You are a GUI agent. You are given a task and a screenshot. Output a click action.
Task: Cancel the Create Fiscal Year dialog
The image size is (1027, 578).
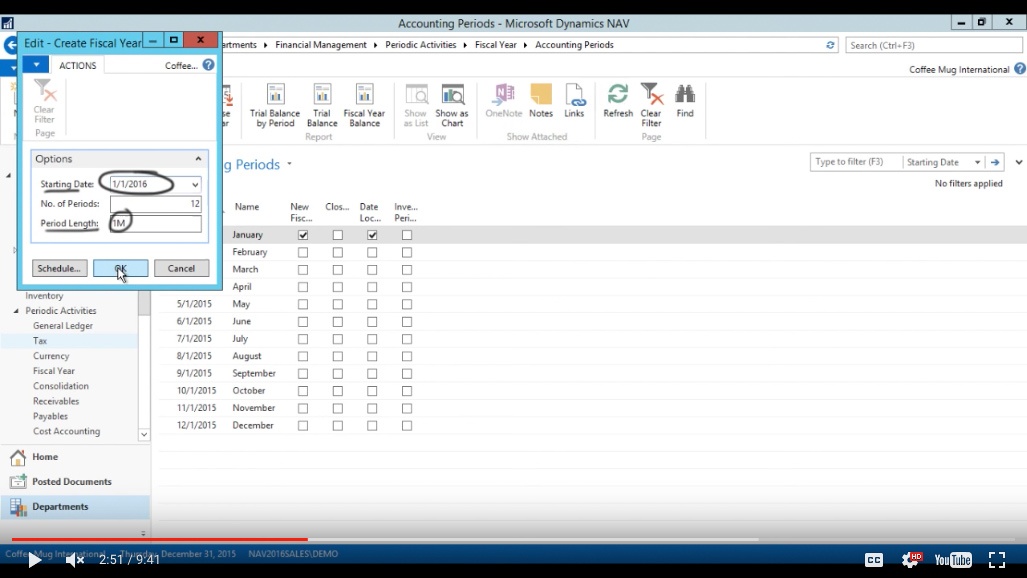click(181, 269)
